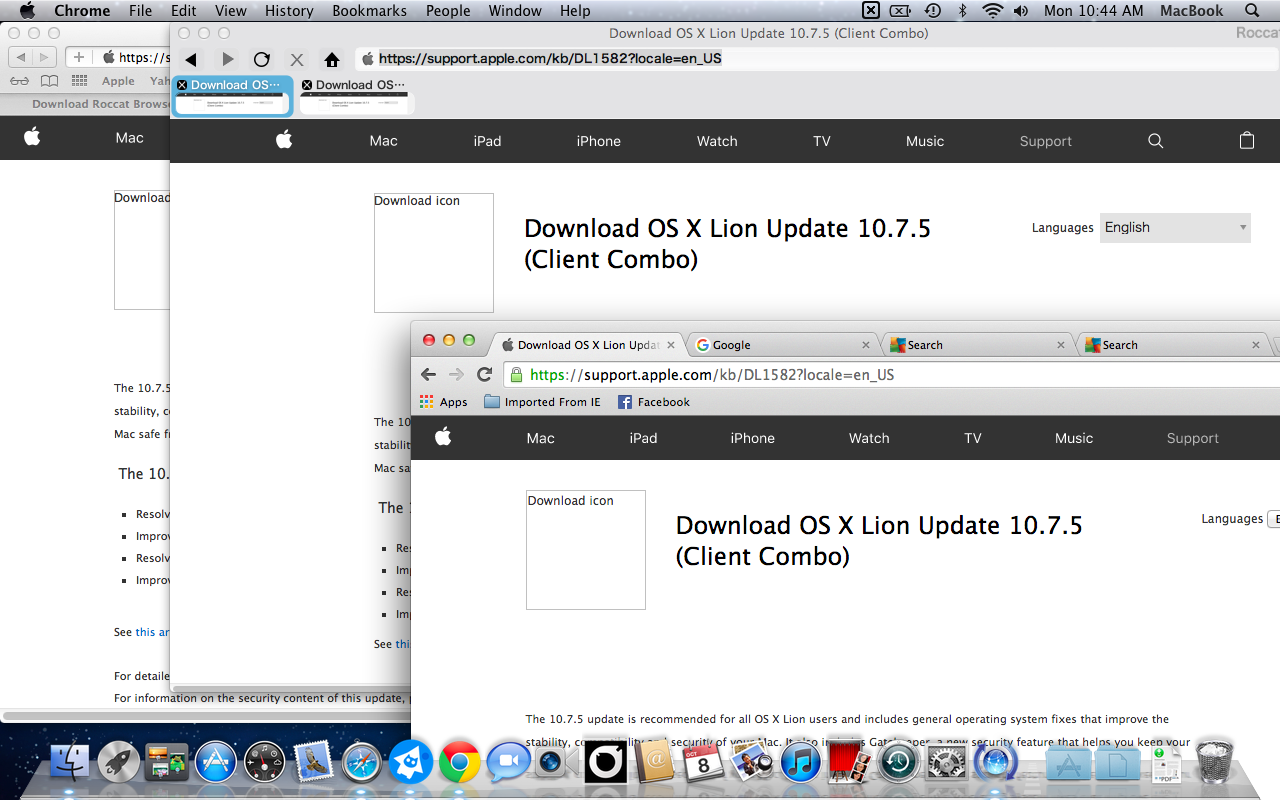Go to the home page in Roccat window
Screen dimensions: 1280x800
pos(332,59)
